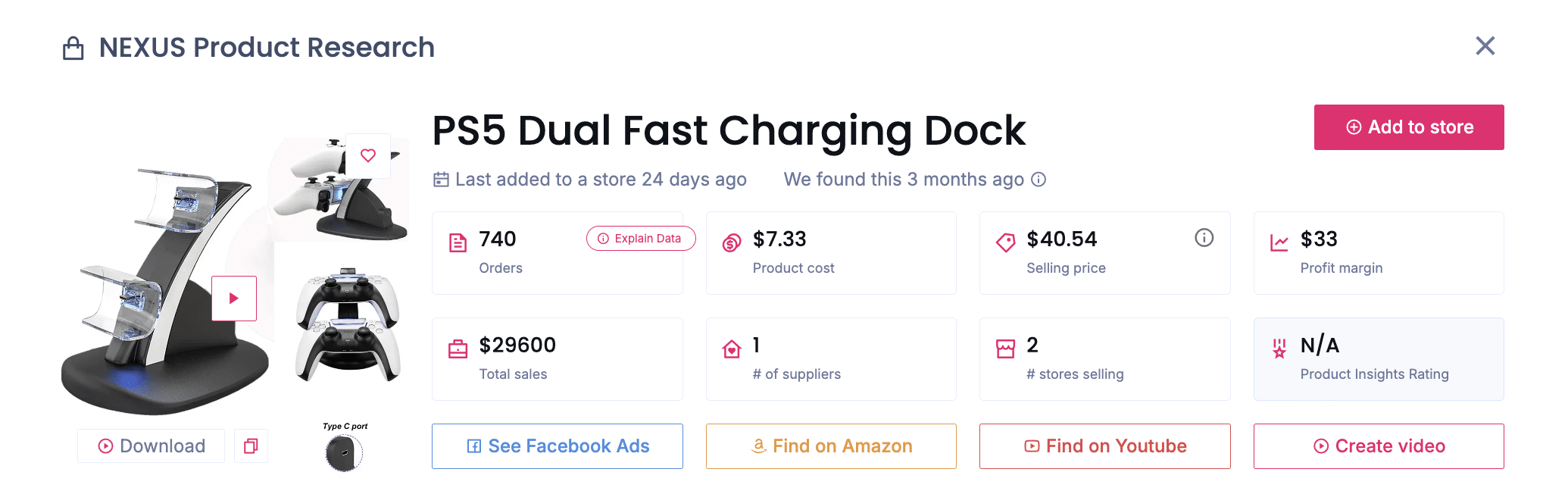The image size is (1568, 491).
Task: Open the info icon after 'We found this 3 months ago'
Action: (1039, 180)
